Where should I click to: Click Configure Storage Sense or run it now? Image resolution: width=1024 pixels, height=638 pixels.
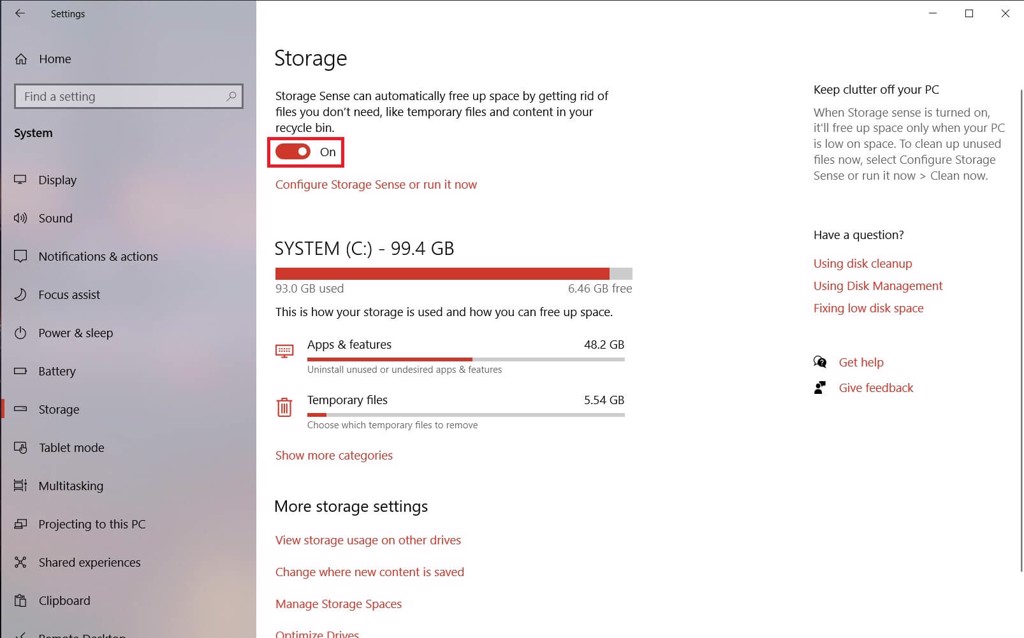pyautogui.click(x=376, y=184)
